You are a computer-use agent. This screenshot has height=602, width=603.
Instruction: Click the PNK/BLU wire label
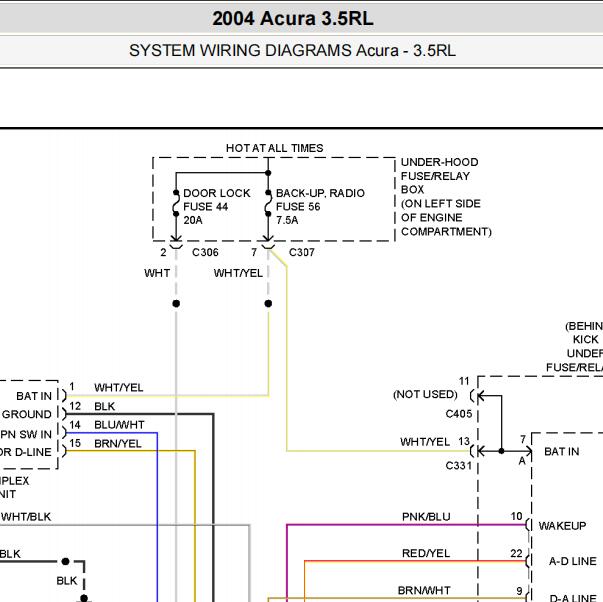click(426, 517)
